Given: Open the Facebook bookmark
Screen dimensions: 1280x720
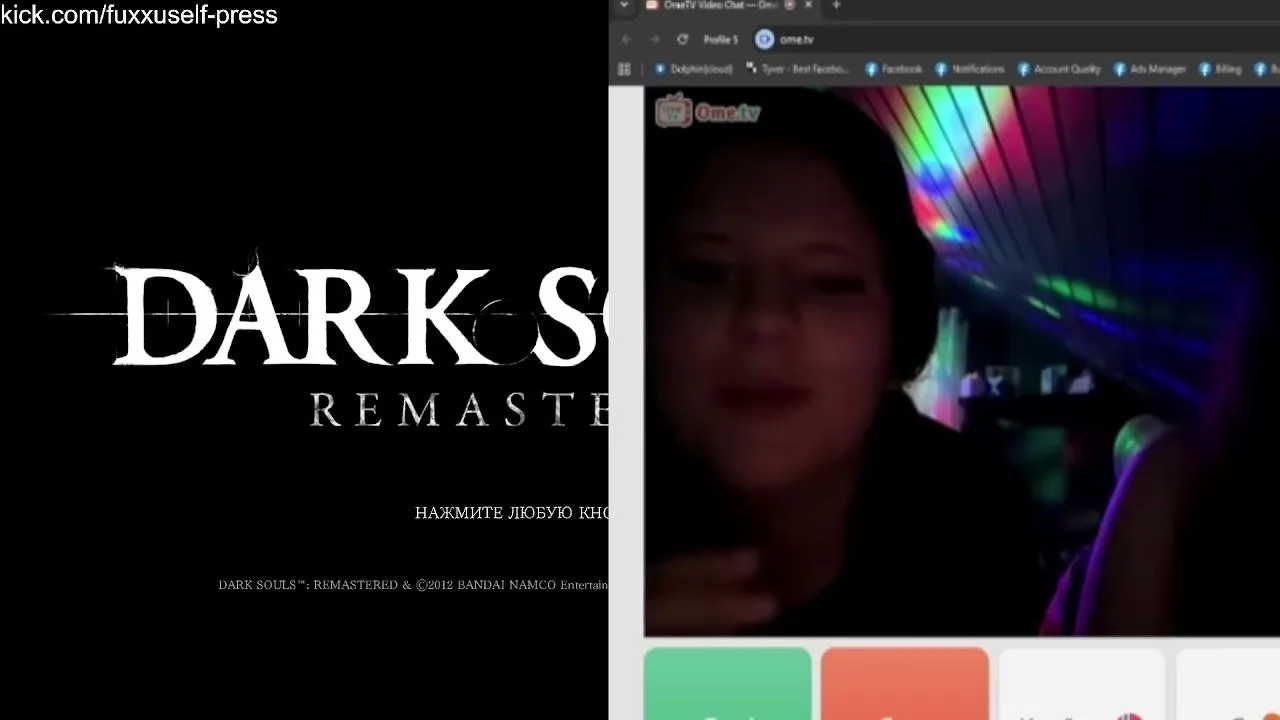Looking at the screenshot, I should point(894,69).
